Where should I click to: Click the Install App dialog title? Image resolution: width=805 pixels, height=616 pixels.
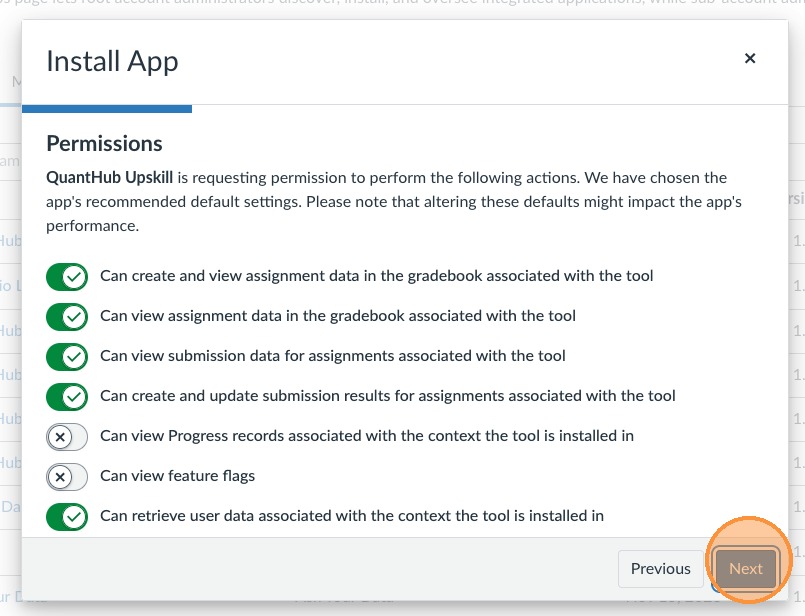(112, 61)
